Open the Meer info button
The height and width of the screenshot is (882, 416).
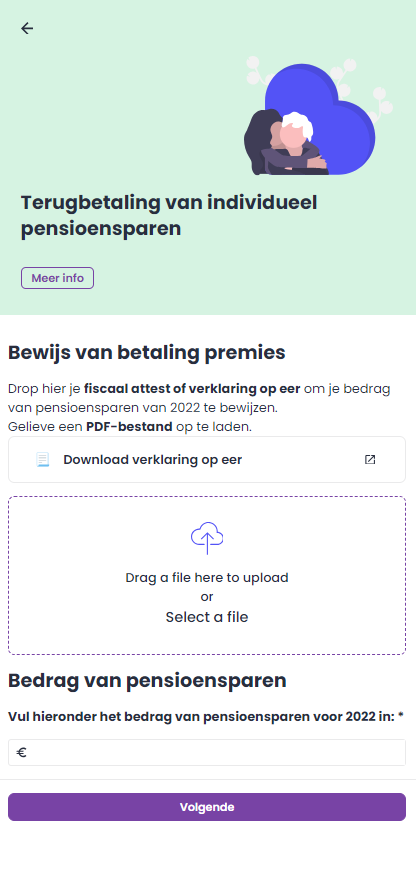[57, 278]
